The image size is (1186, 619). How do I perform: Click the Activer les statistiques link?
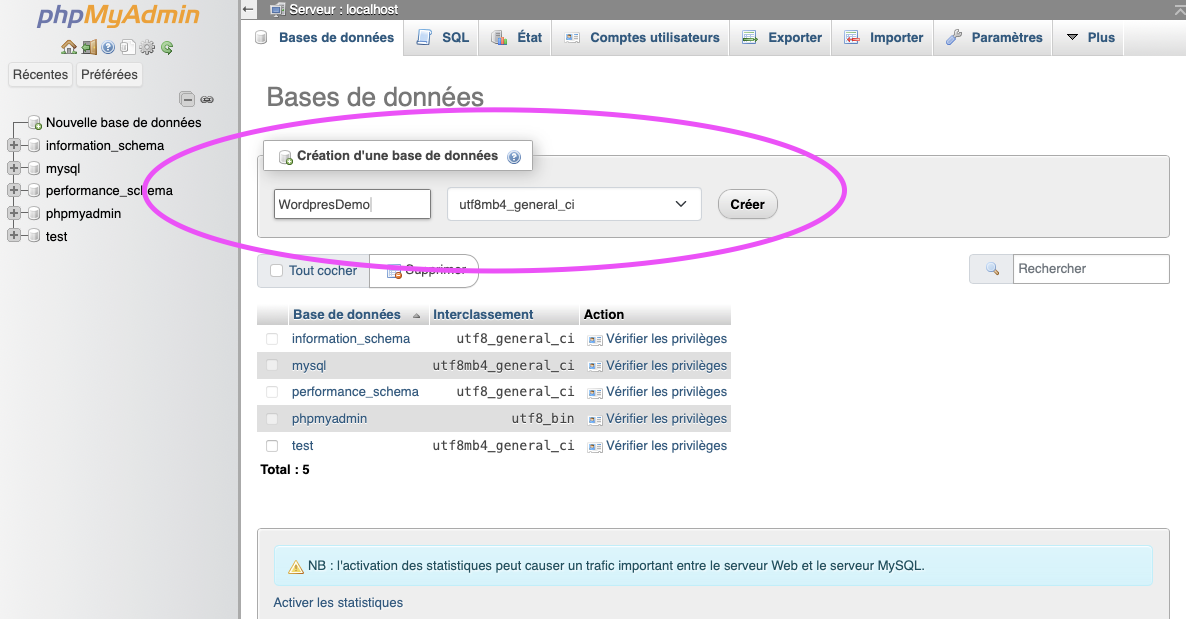click(x=338, y=602)
